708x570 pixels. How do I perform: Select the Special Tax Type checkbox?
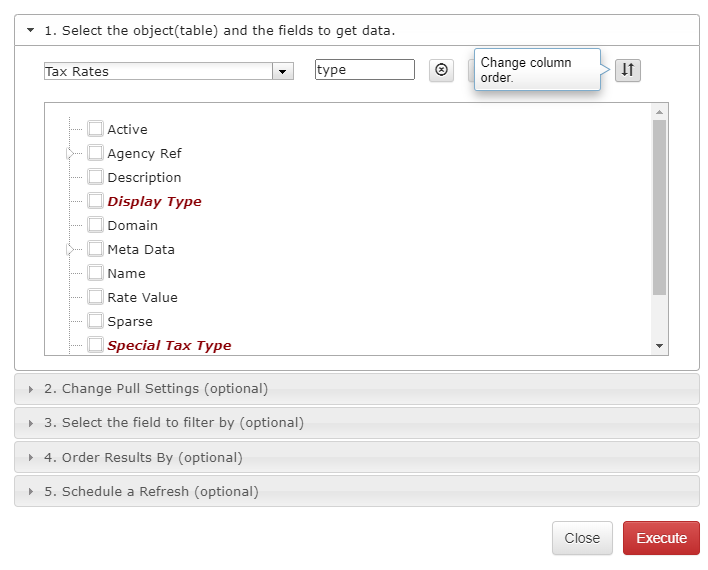95,345
